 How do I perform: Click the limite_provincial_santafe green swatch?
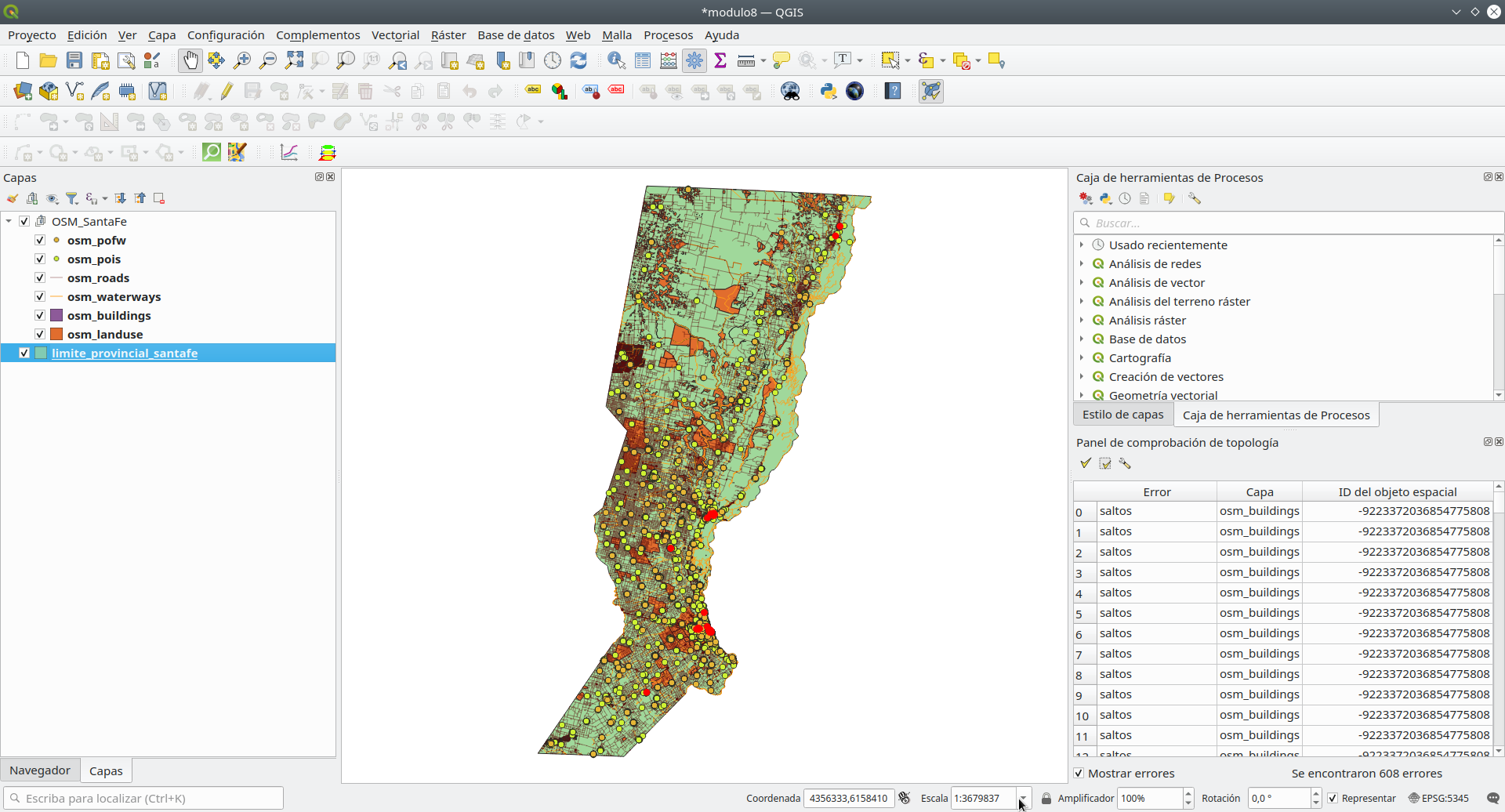41,353
